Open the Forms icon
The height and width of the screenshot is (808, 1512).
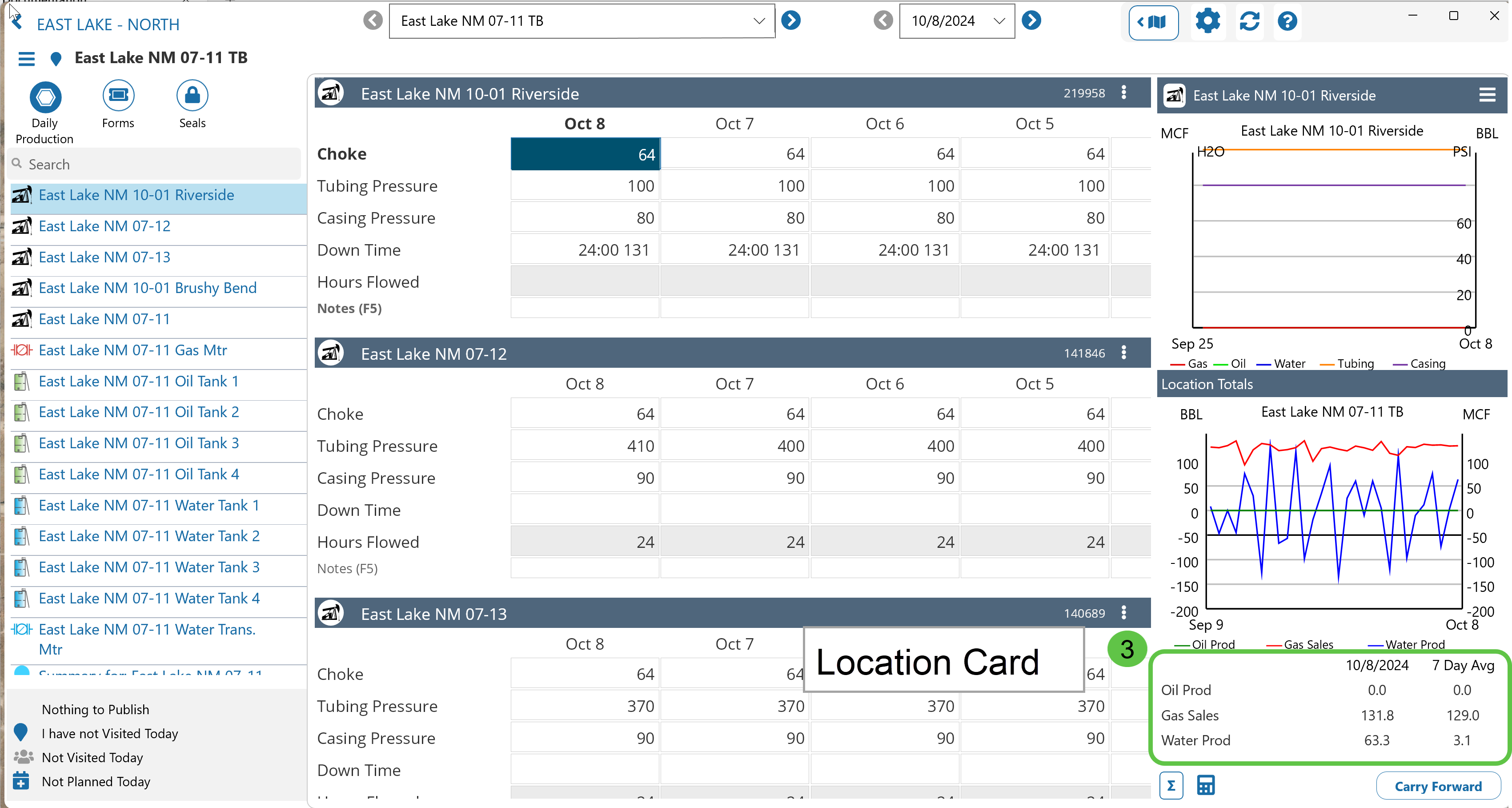pyautogui.click(x=118, y=96)
